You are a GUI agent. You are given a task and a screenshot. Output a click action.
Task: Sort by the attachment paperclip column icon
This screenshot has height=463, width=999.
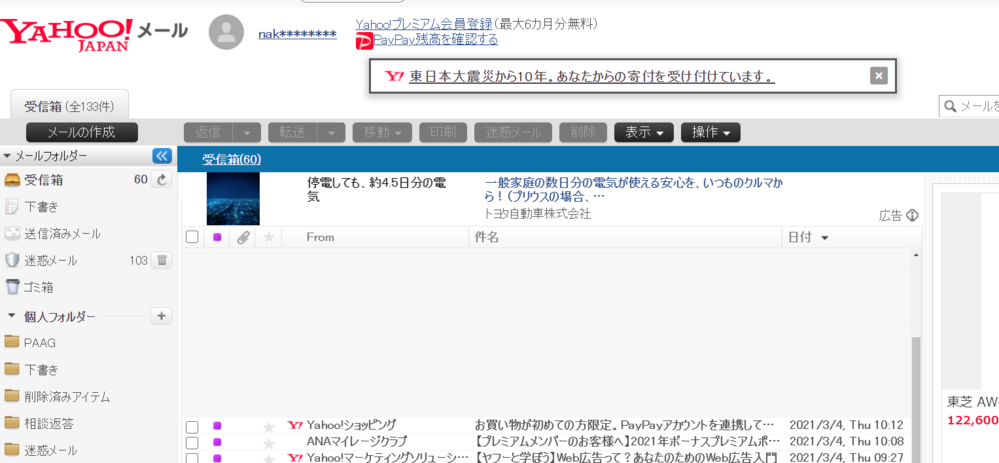tap(243, 238)
